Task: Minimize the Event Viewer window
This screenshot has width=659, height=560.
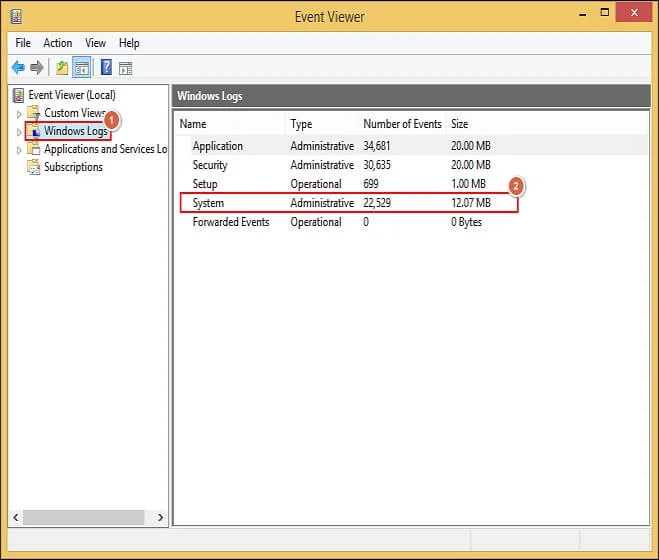Action: point(583,14)
